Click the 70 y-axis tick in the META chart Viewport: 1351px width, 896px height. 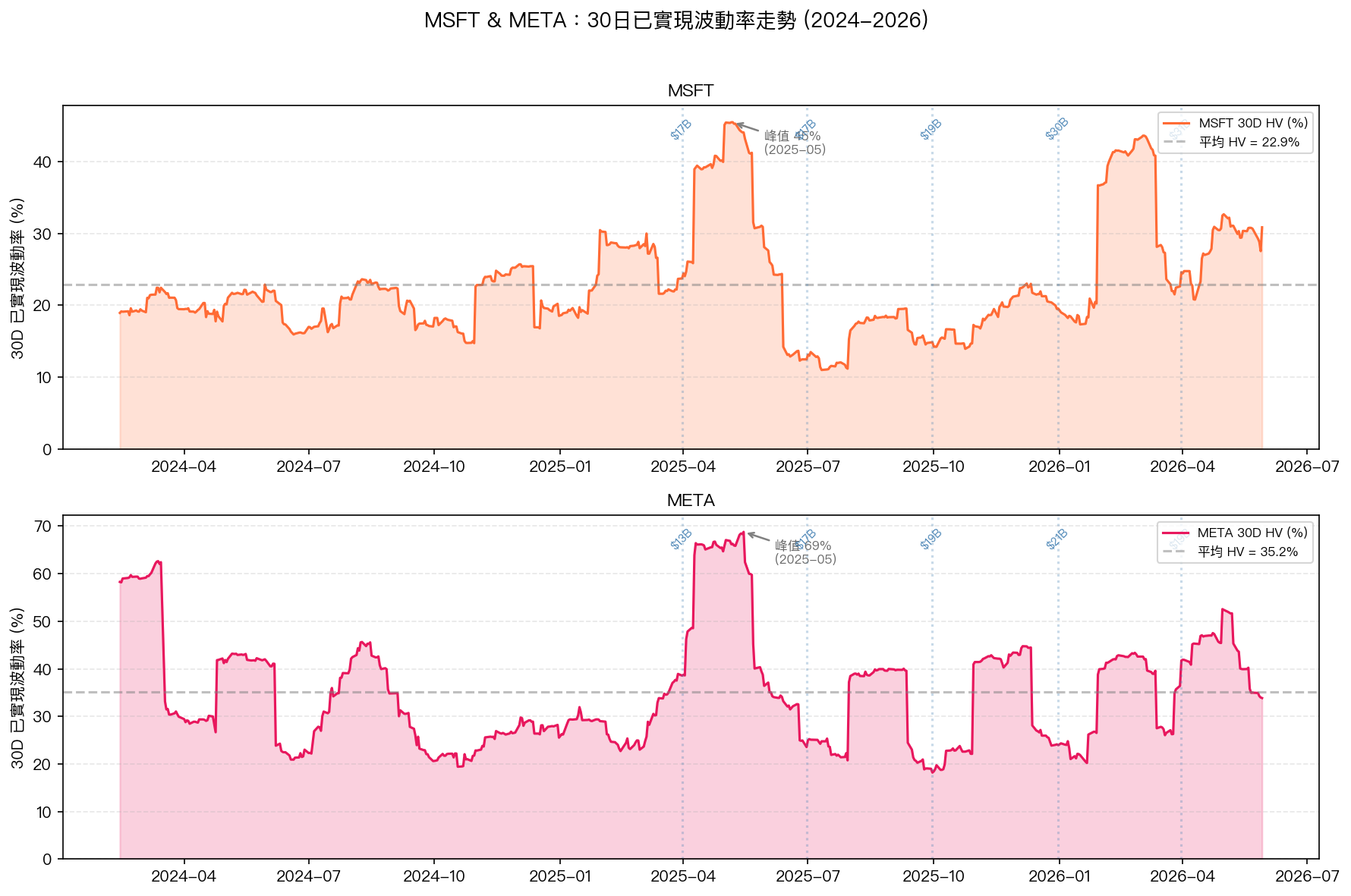[43, 527]
